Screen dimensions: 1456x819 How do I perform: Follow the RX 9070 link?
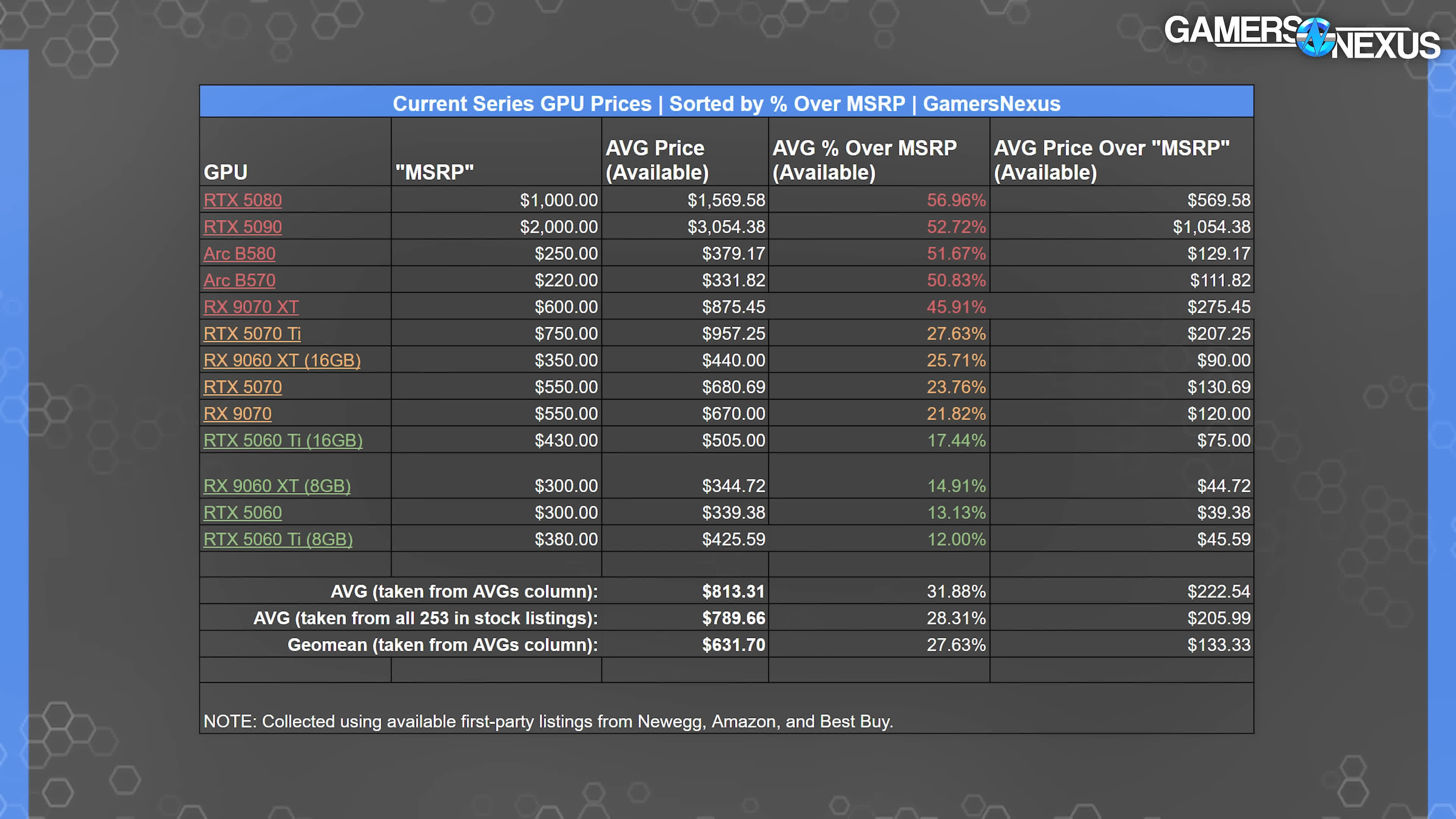[x=237, y=414]
